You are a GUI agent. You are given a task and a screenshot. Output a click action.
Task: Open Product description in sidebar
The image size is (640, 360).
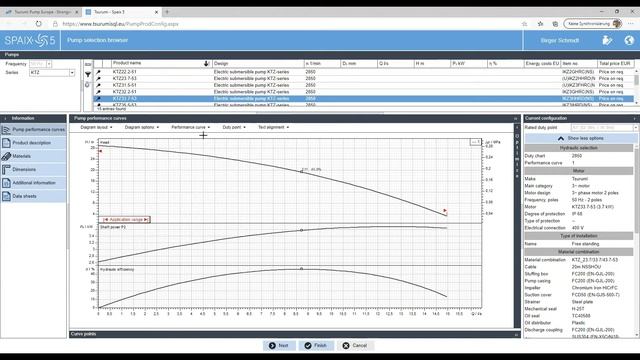(x=33, y=143)
